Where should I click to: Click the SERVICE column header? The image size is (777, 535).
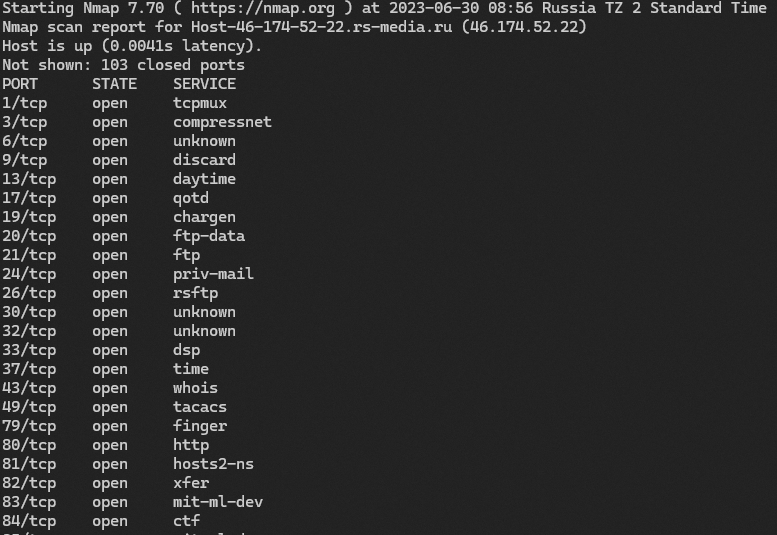204,84
